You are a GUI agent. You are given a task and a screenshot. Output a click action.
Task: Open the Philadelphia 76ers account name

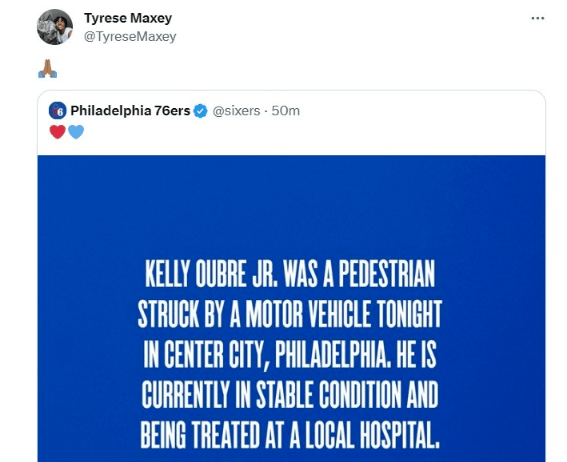point(130,111)
